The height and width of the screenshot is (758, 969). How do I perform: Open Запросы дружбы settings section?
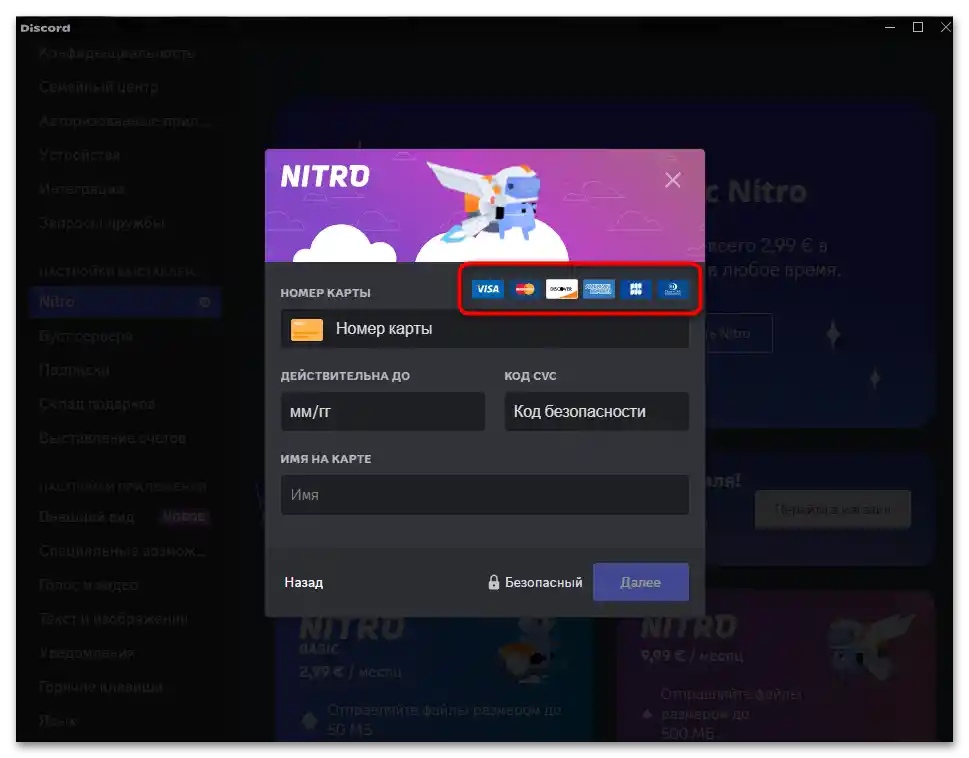click(102, 223)
